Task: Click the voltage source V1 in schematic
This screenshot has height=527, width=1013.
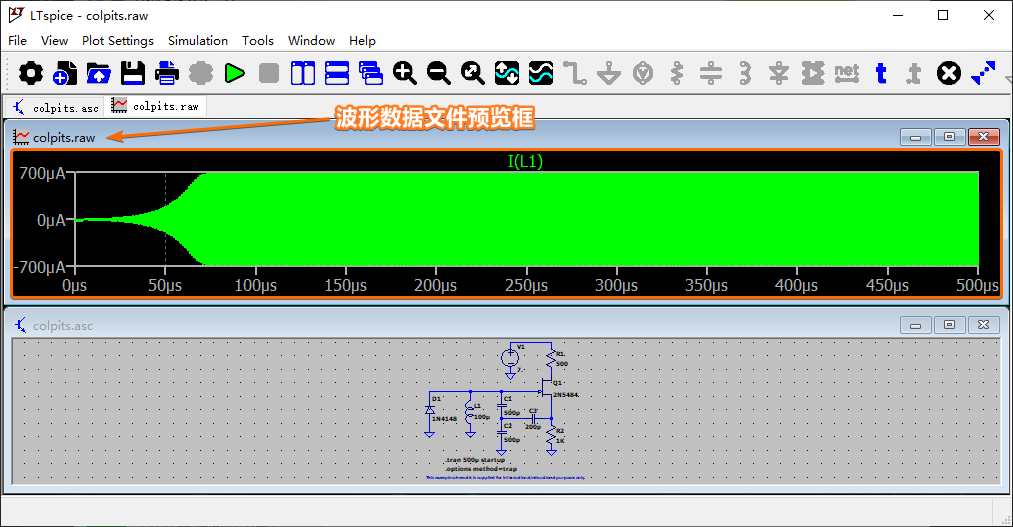Action: (x=510, y=357)
